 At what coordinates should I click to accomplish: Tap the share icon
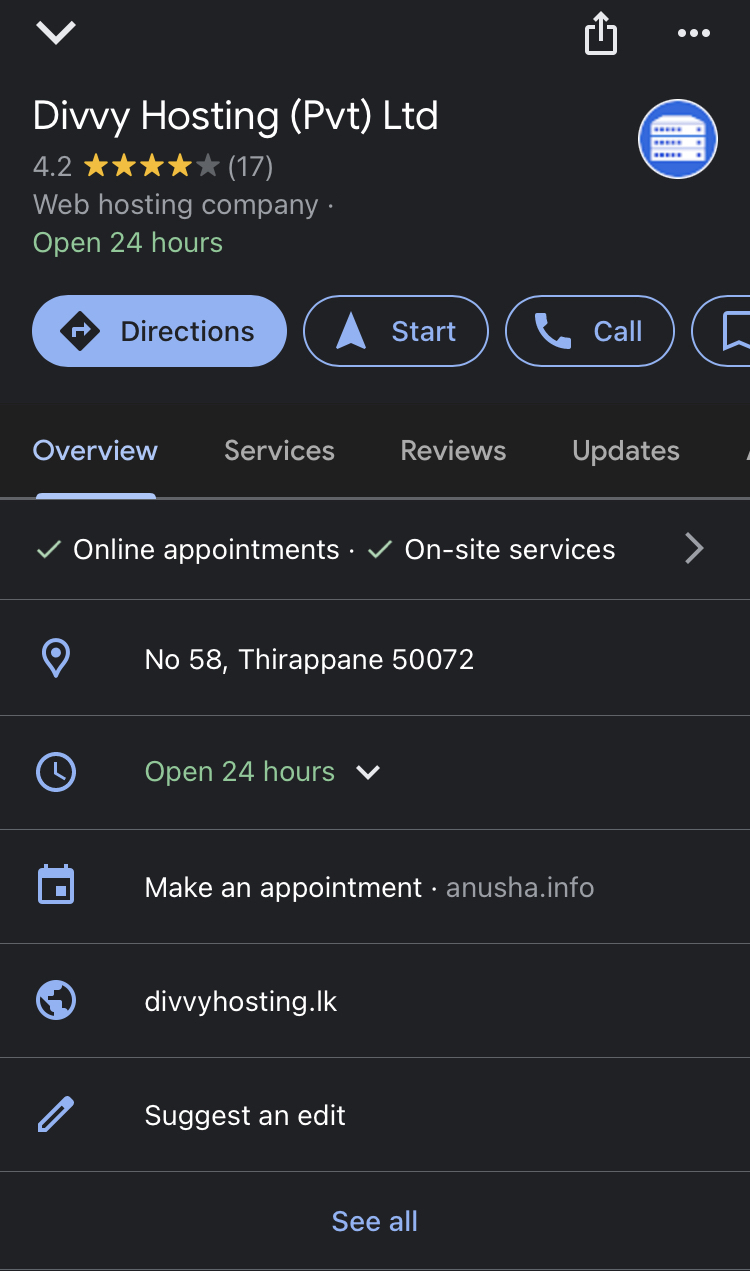point(601,33)
